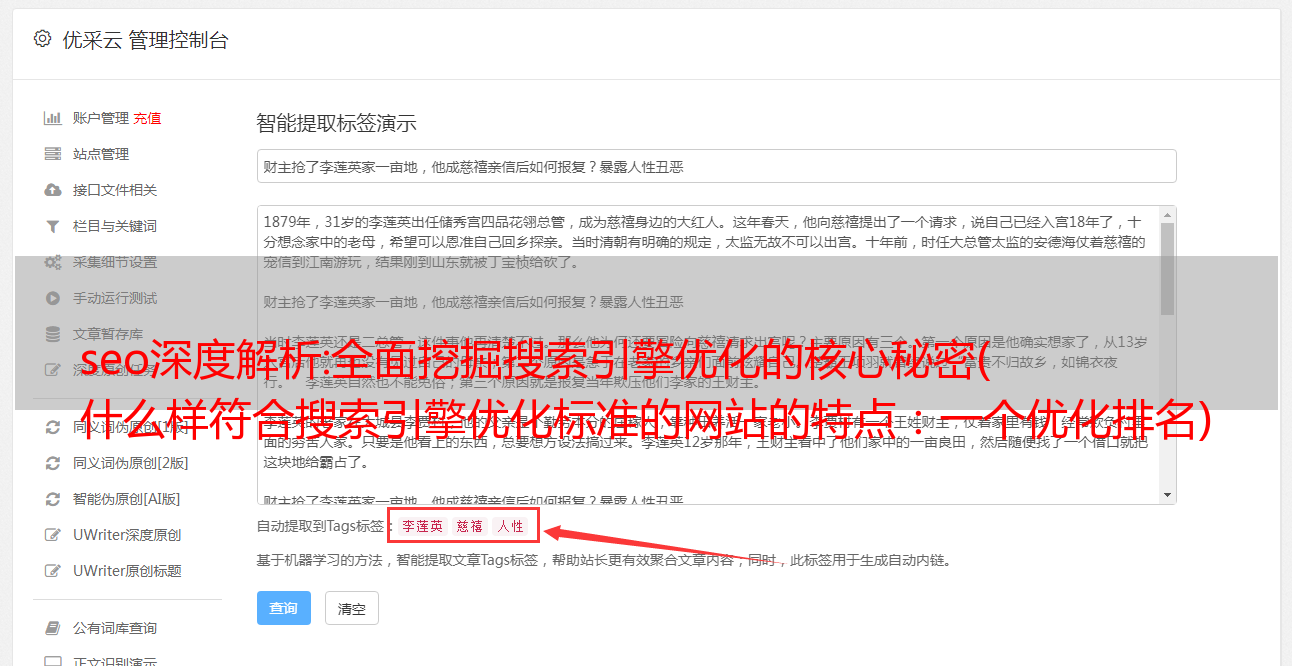
Task: Click the scrollbar down arrow of the text area
Action: (x=1168, y=495)
